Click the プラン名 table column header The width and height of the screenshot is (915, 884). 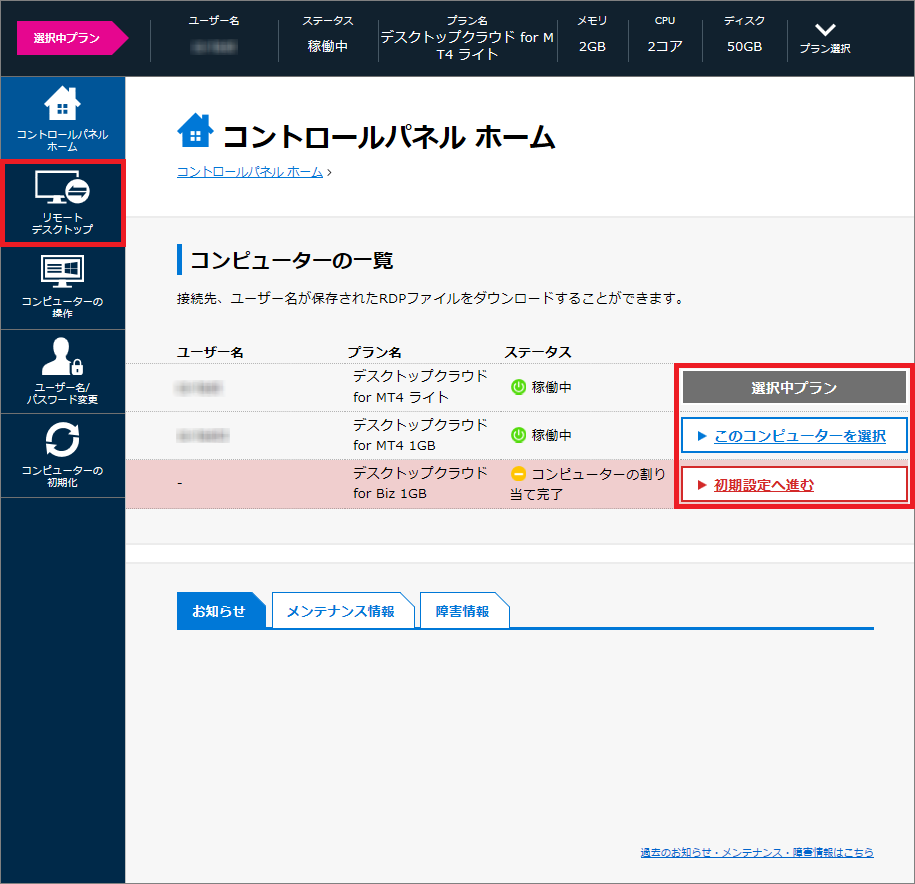pyautogui.click(x=374, y=352)
